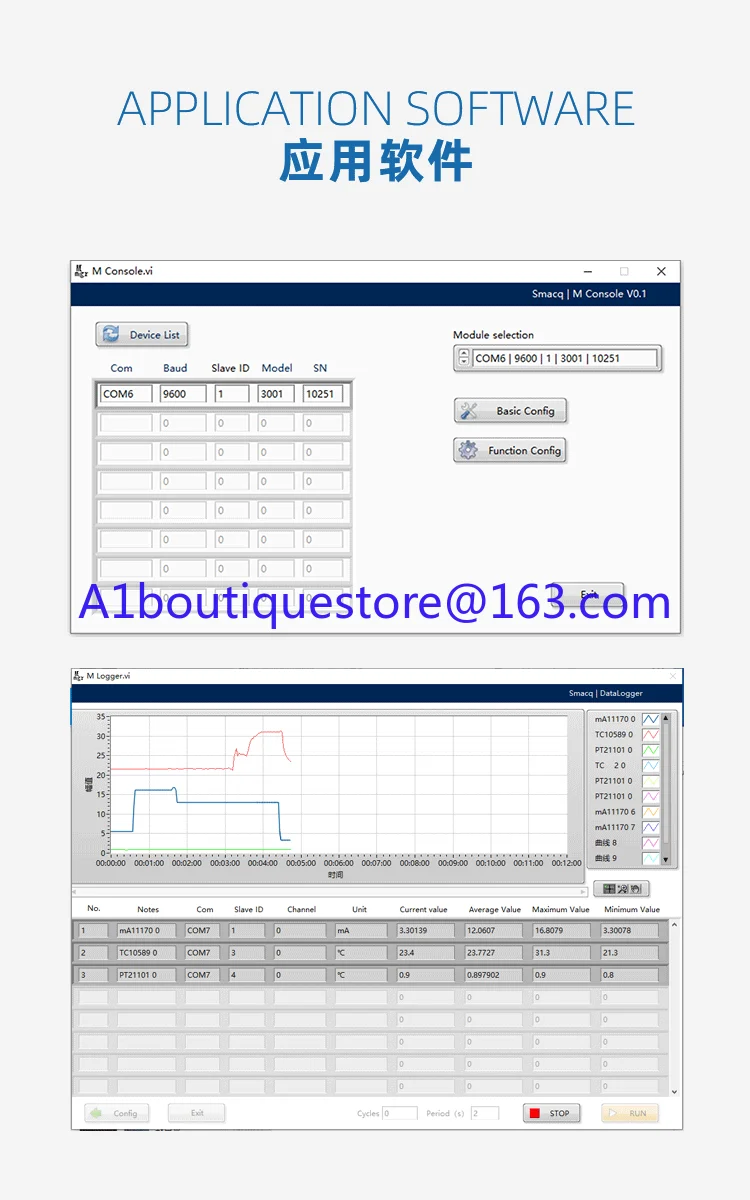Click the Function Config button

pos(510,451)
